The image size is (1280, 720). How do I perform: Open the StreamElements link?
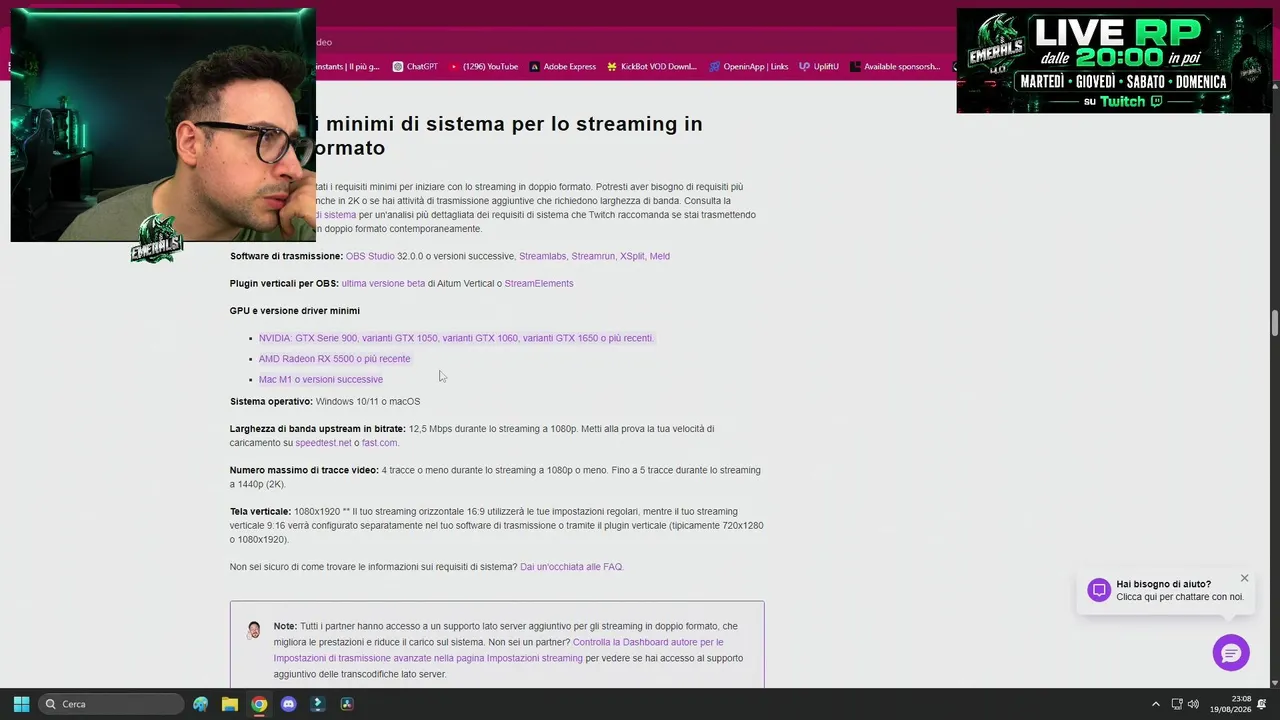539,283
